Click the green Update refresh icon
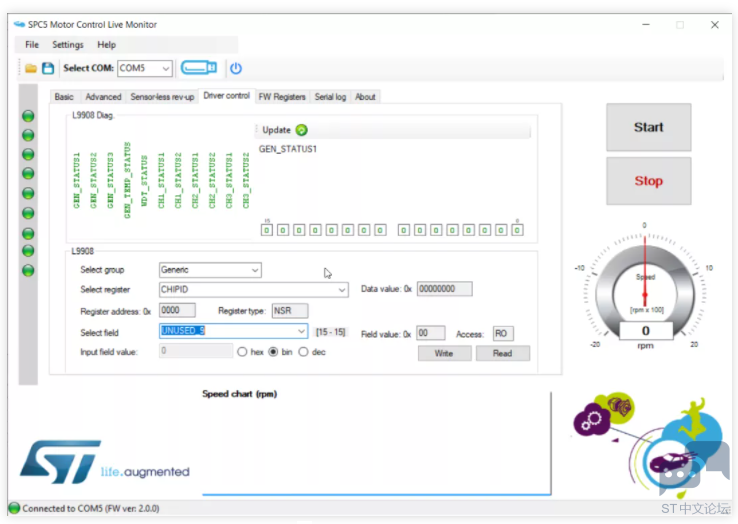Screen dimensions: 738x524 (301, 130)
